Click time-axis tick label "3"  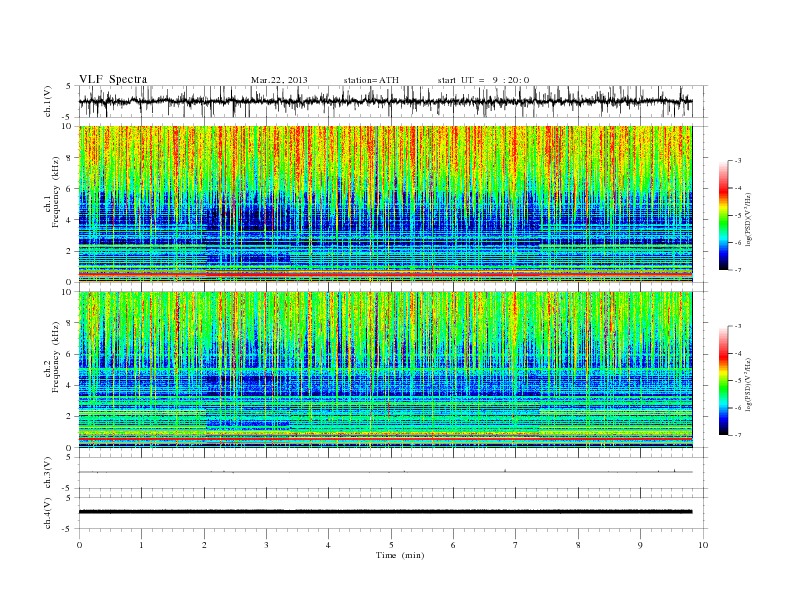click(266, 545)
